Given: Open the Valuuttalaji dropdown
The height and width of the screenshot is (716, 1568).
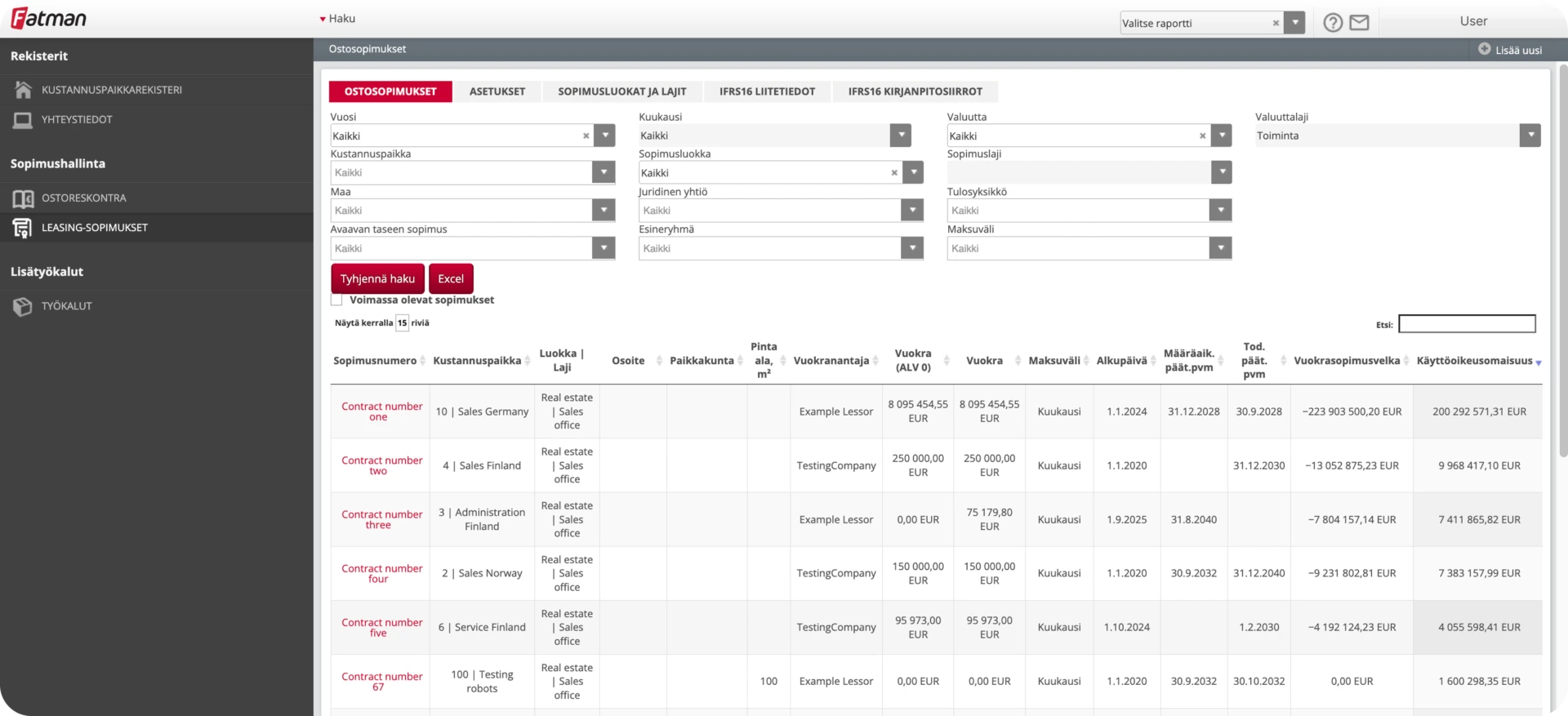Looking at the screenshot, I should [x=1530, y=136].
